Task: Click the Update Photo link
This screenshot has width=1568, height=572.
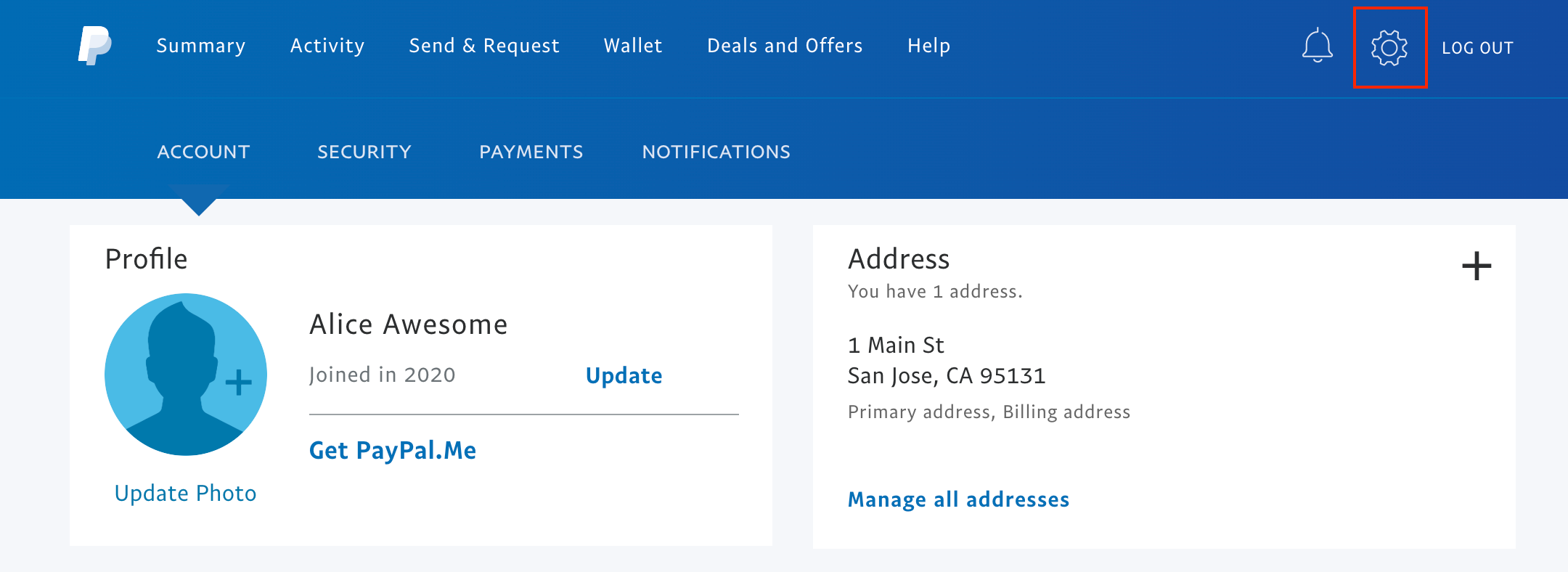Action: 186,493
